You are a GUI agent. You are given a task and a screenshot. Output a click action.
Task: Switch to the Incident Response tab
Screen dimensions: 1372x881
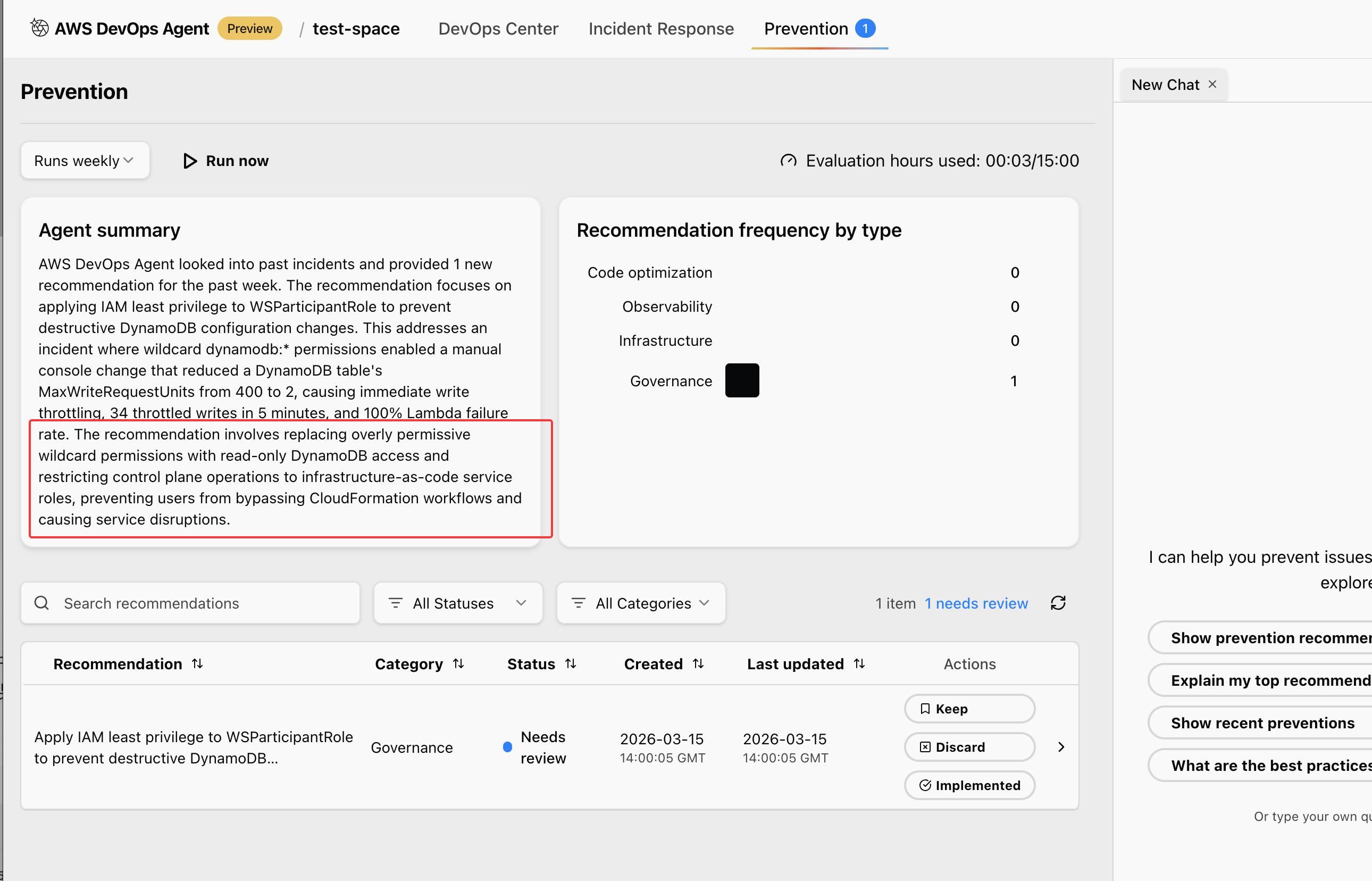661,29
